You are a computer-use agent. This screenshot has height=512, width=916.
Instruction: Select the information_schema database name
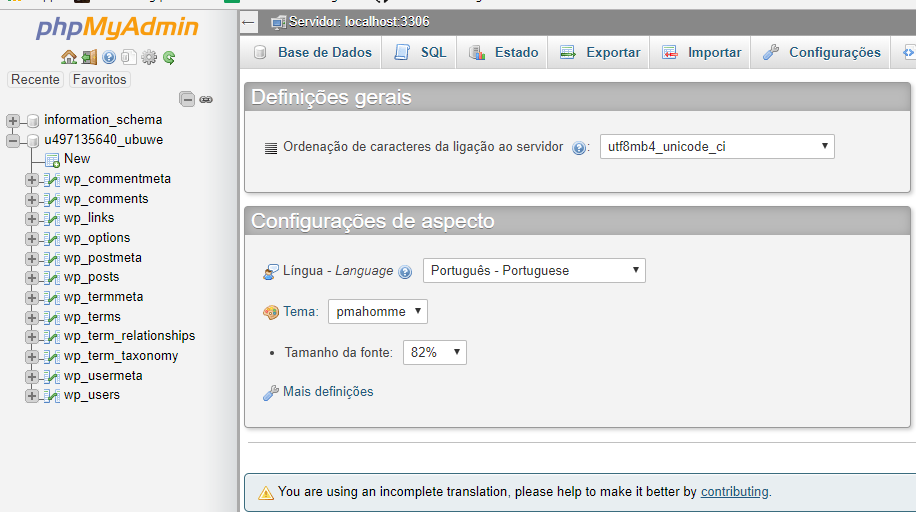click(103, 120)
